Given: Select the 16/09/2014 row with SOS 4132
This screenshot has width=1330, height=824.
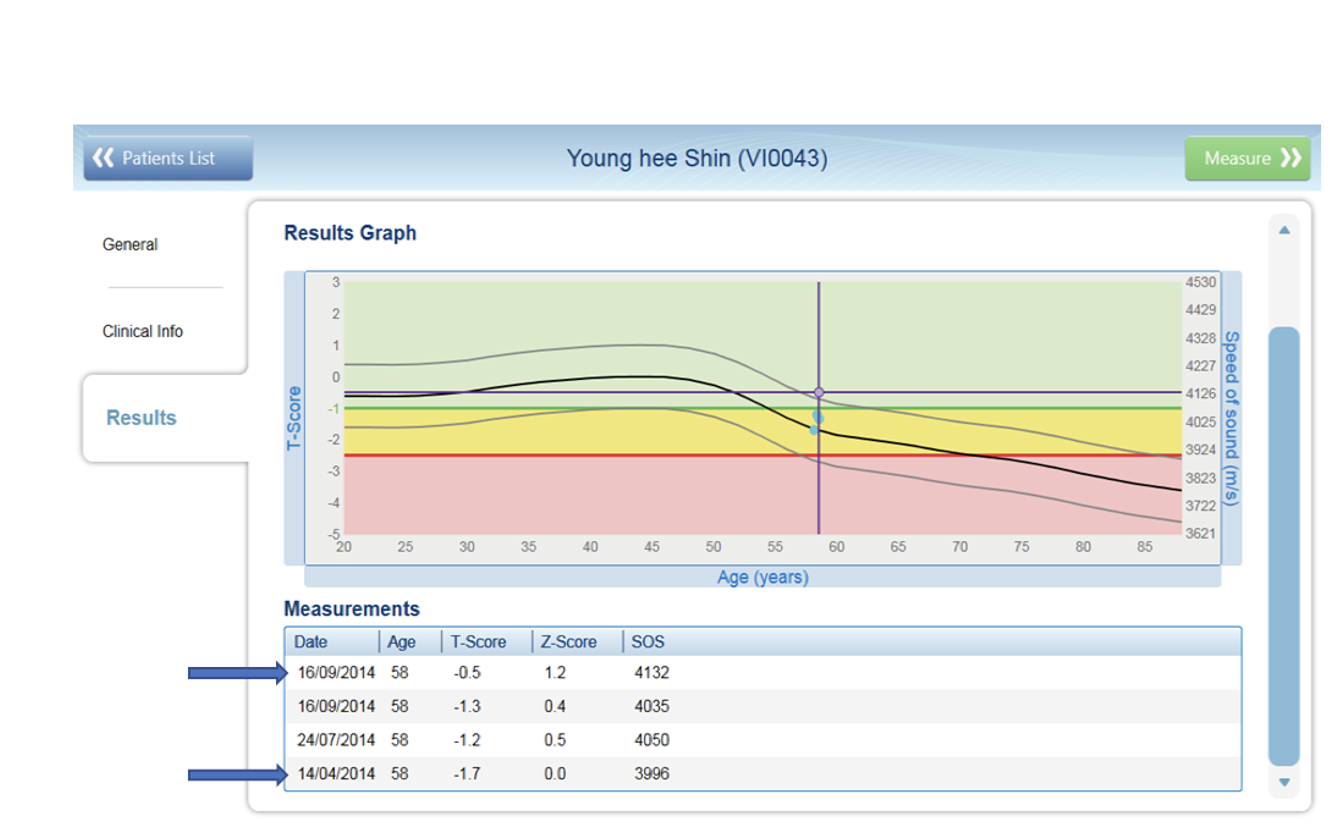Looking at the screenshot, I should pos(763,673).
